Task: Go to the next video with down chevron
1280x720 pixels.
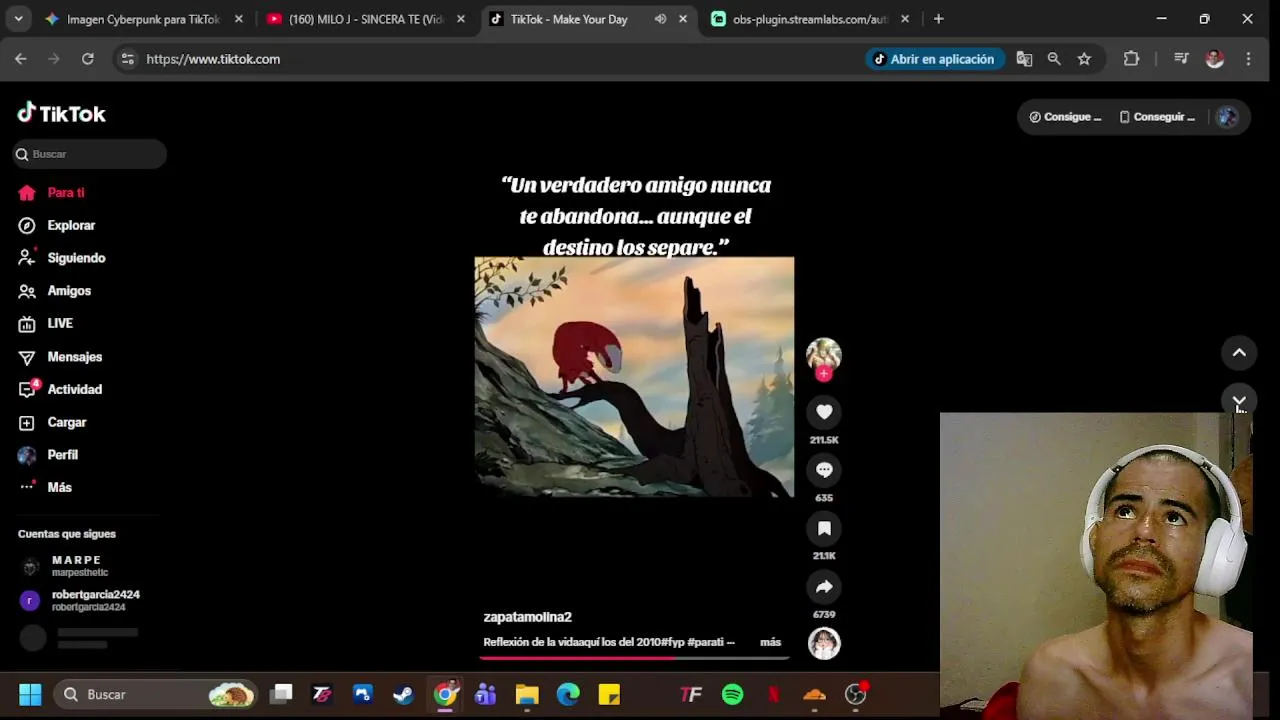Action: [x=1239, y=400]
